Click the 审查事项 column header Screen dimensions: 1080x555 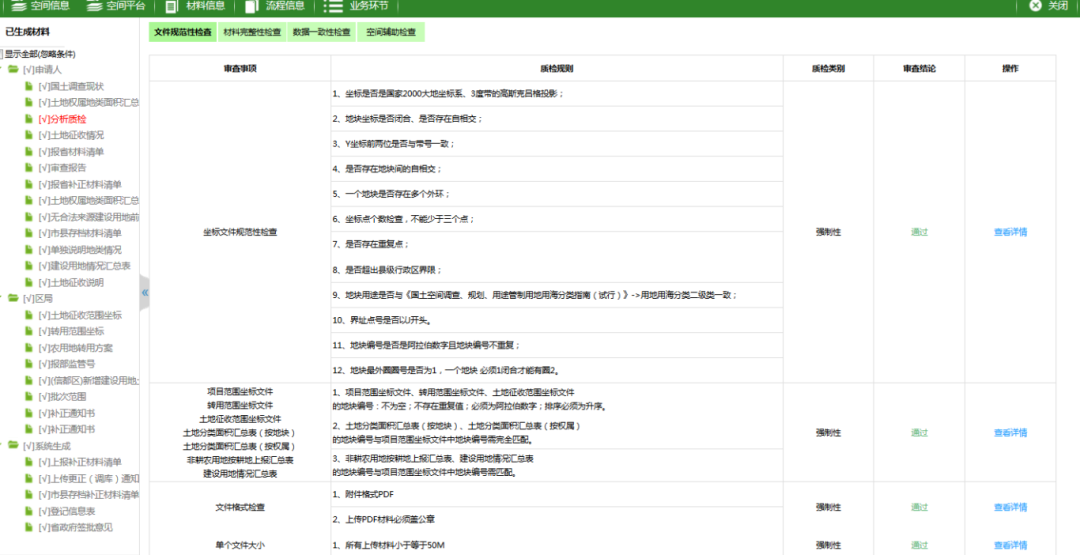(x=240, y=68)
